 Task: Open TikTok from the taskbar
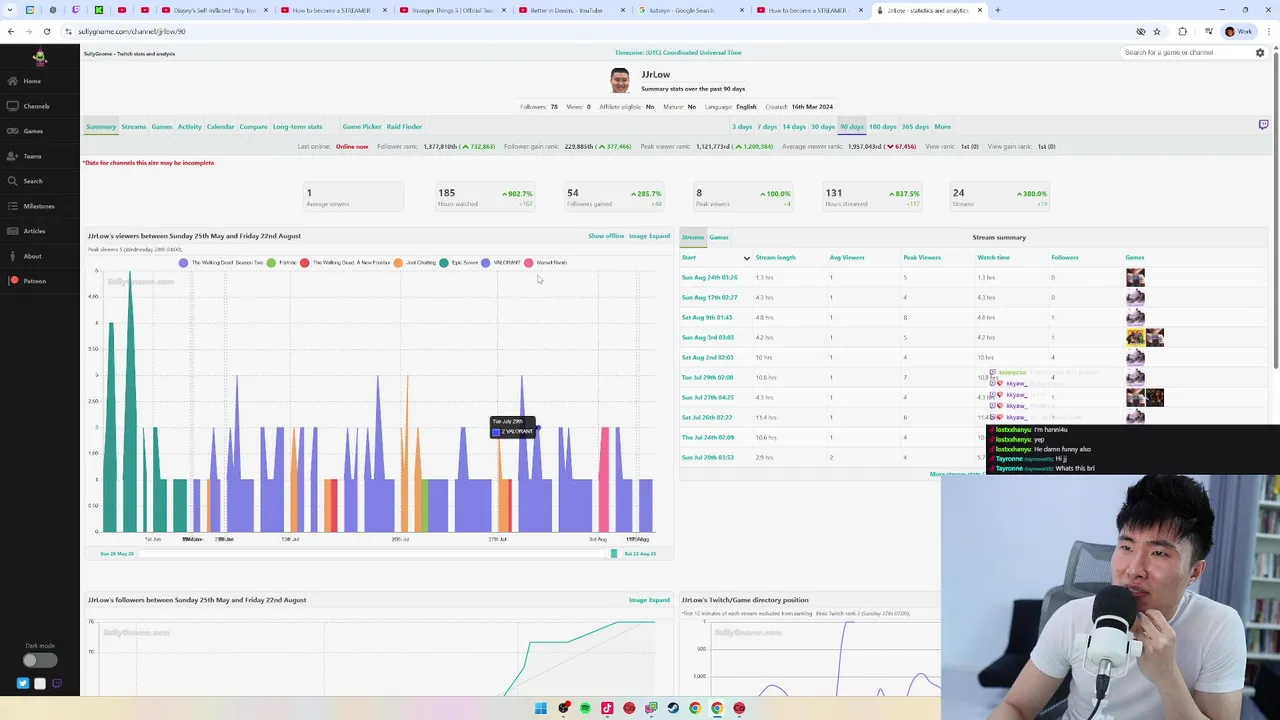pos(607,708)
